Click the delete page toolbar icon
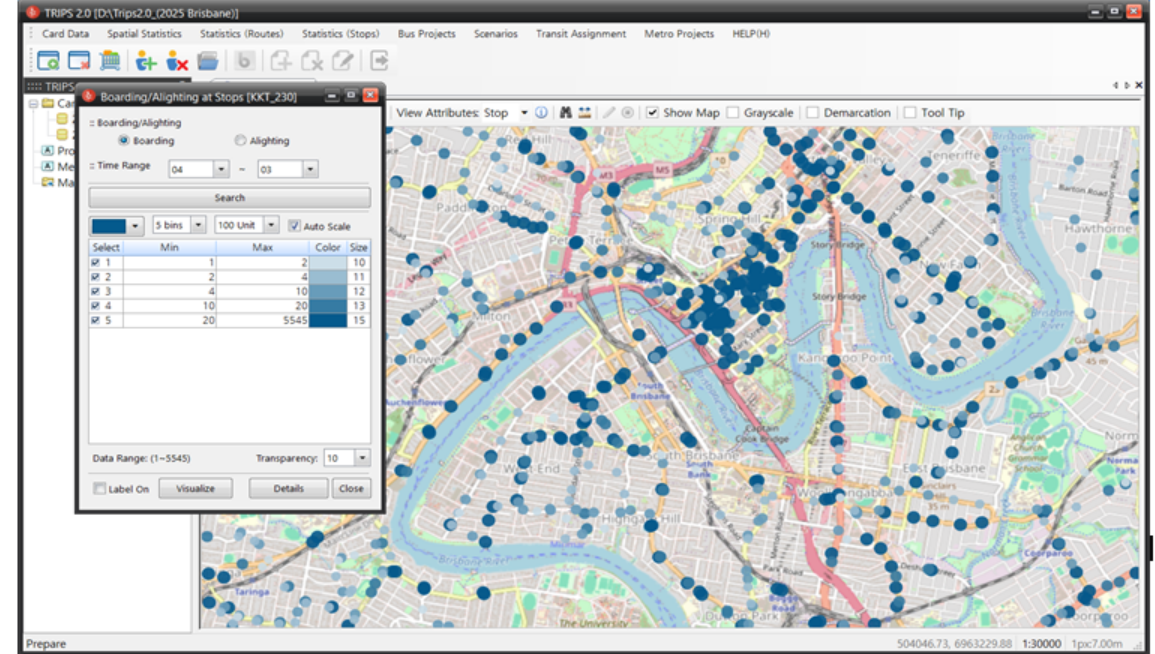The image size is (1155, 654). tap(312, 60)
